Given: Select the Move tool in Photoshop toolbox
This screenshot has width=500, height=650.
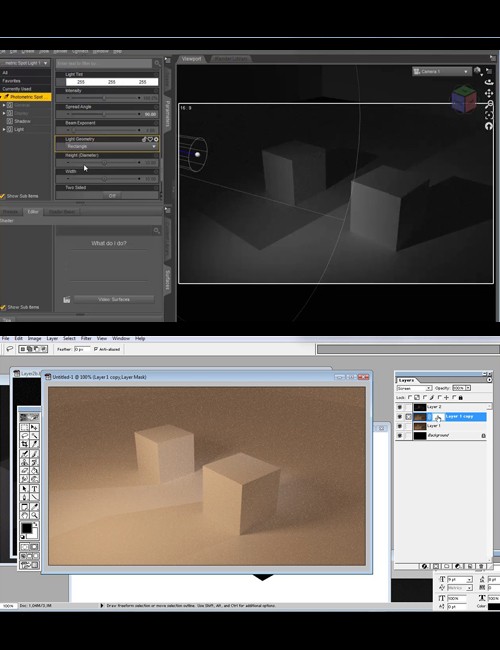Looking at the screenshot, I should click(x=34, y=427).
